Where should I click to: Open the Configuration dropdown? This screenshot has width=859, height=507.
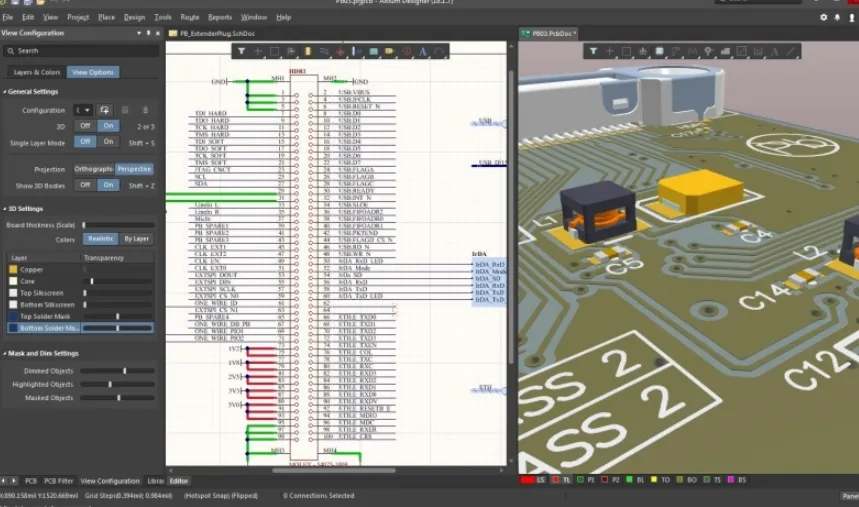(x=83, y=110)
